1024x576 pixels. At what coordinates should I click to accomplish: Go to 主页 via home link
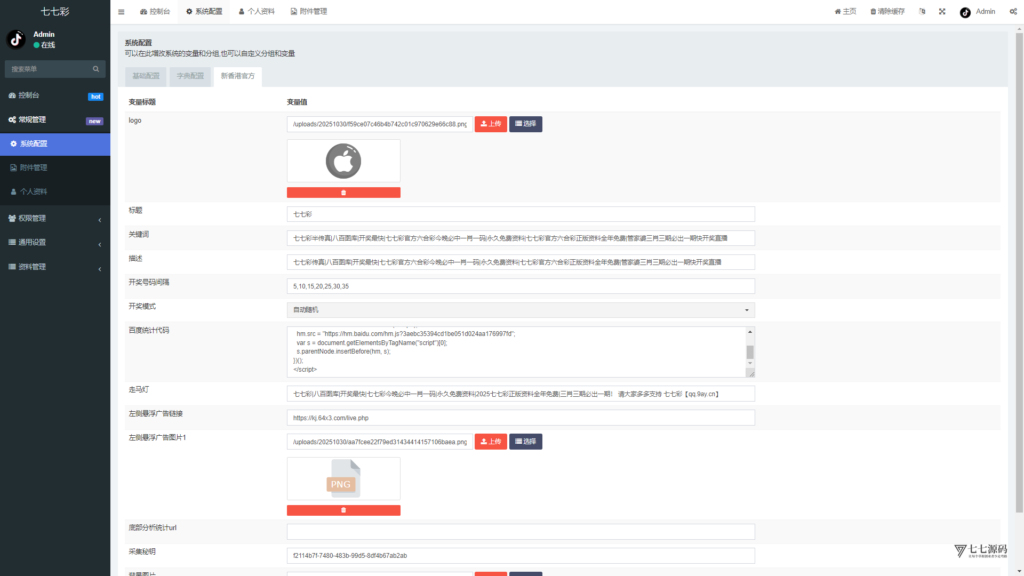coord(845,12)
